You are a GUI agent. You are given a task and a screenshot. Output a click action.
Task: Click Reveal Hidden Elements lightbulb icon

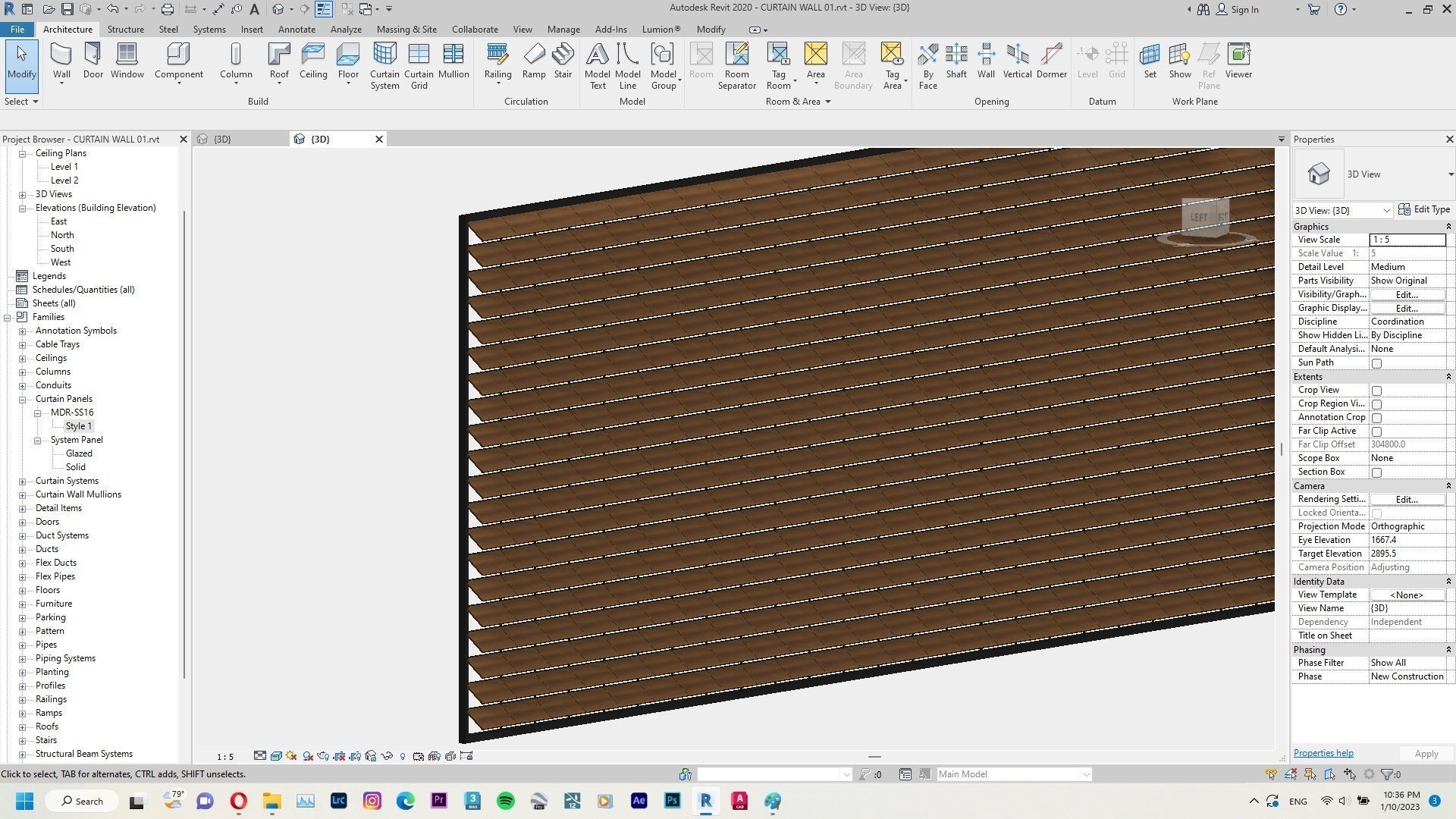pyautogui.click(x=403, y=756)
